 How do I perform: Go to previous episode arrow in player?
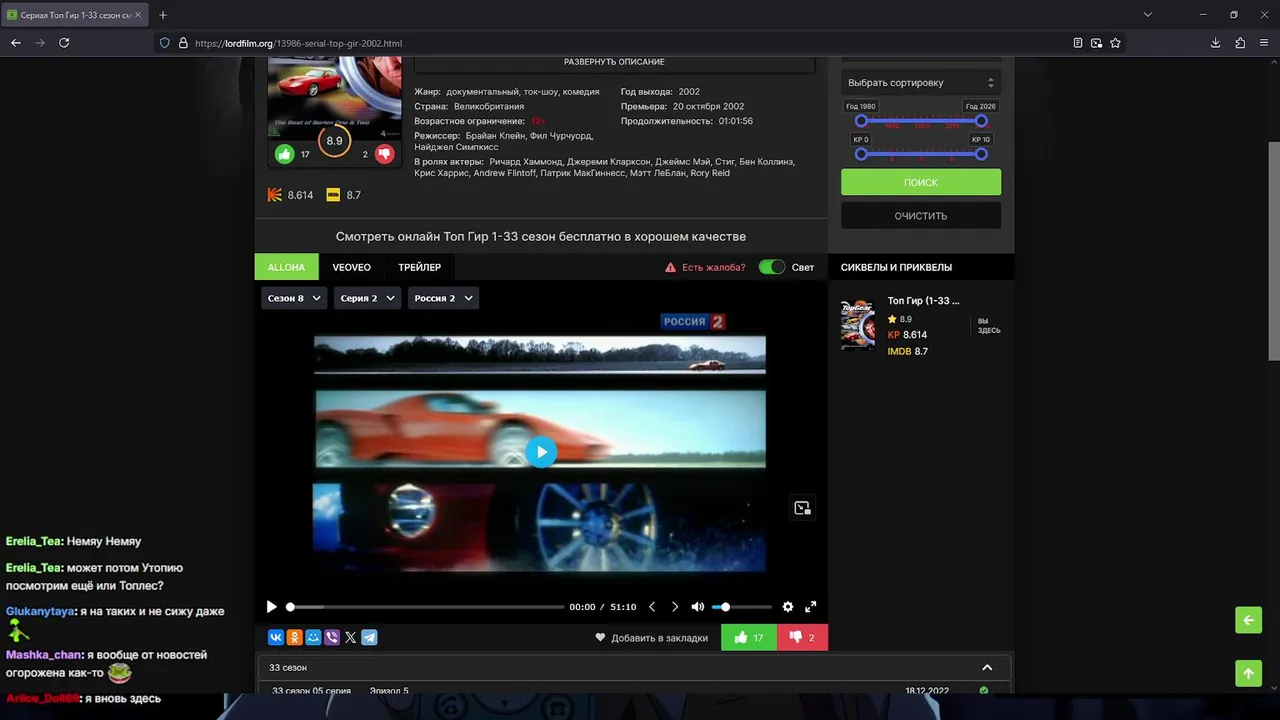pos(652,607)
